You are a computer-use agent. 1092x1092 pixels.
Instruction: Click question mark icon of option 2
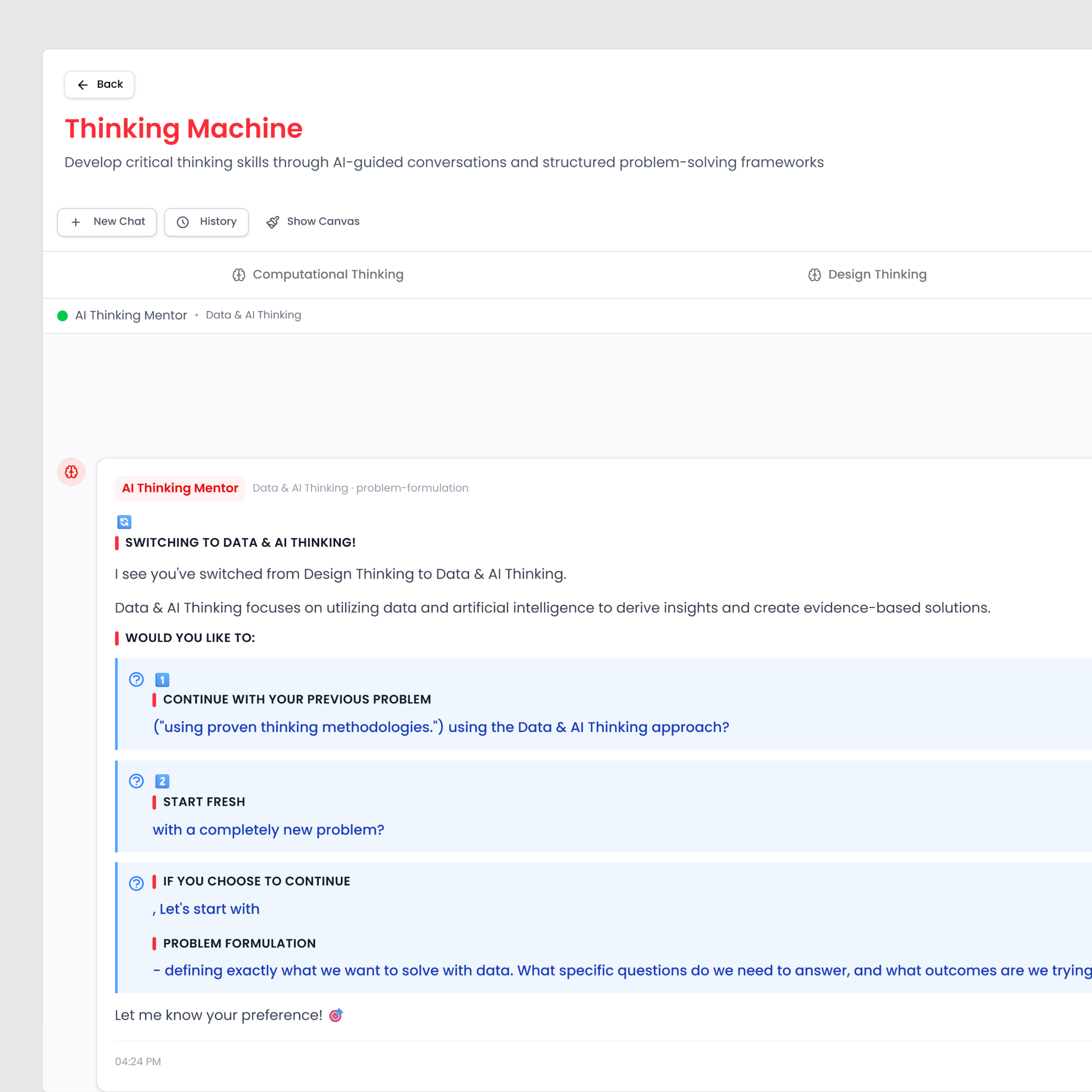click(136, 781)
